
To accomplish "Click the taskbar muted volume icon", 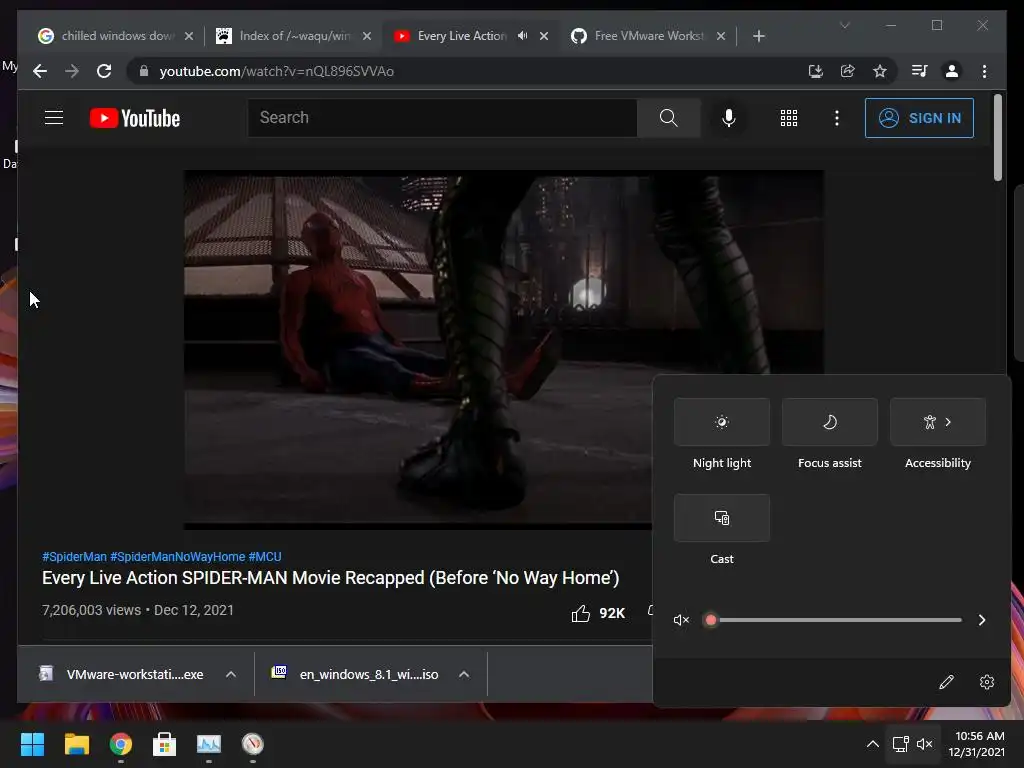I will click(925, 744).
